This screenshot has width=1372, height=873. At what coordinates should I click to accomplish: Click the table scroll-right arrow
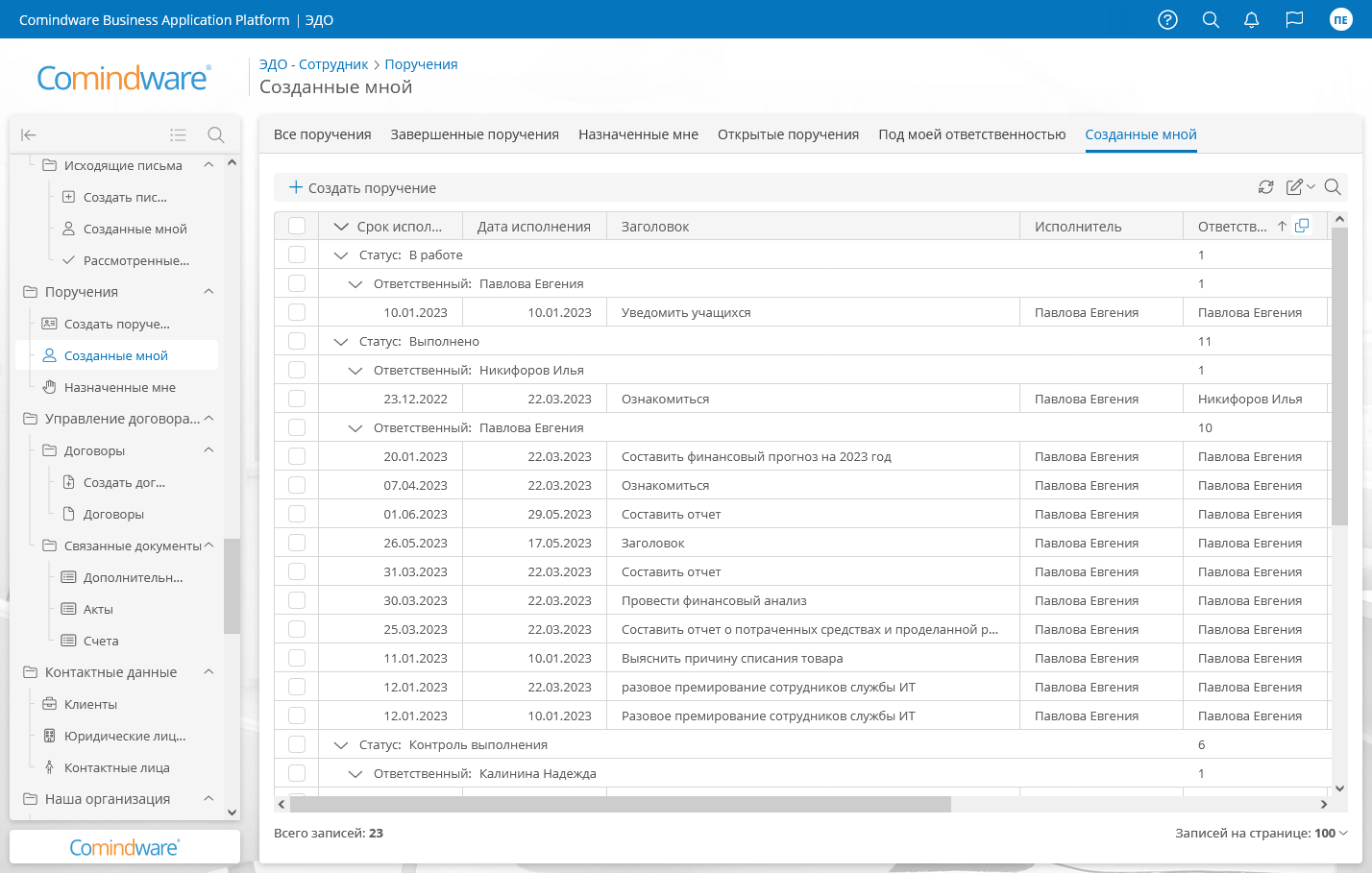[1324, 804]
